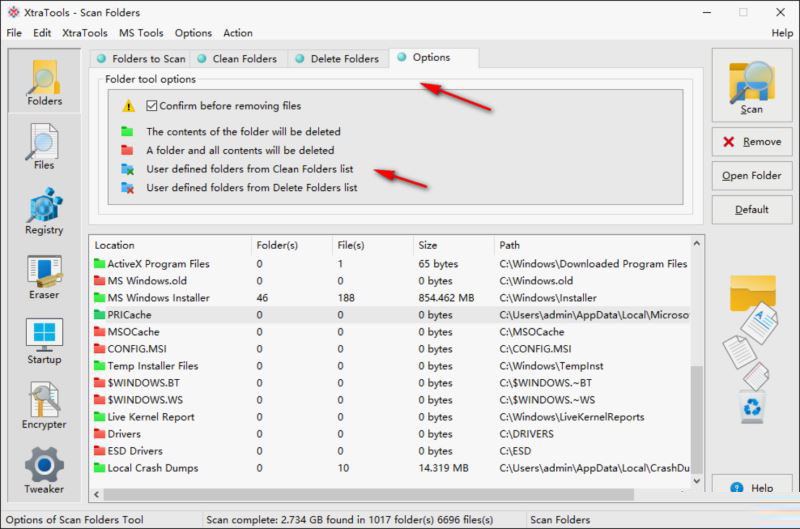The image size is (800, 529).
Task: Open the MS Tools menu
Action: [x=141, y=33]
